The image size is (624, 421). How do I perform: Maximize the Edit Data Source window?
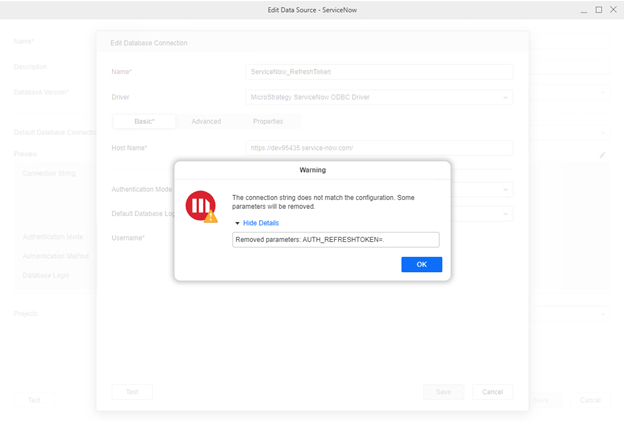tap(599, 10)
